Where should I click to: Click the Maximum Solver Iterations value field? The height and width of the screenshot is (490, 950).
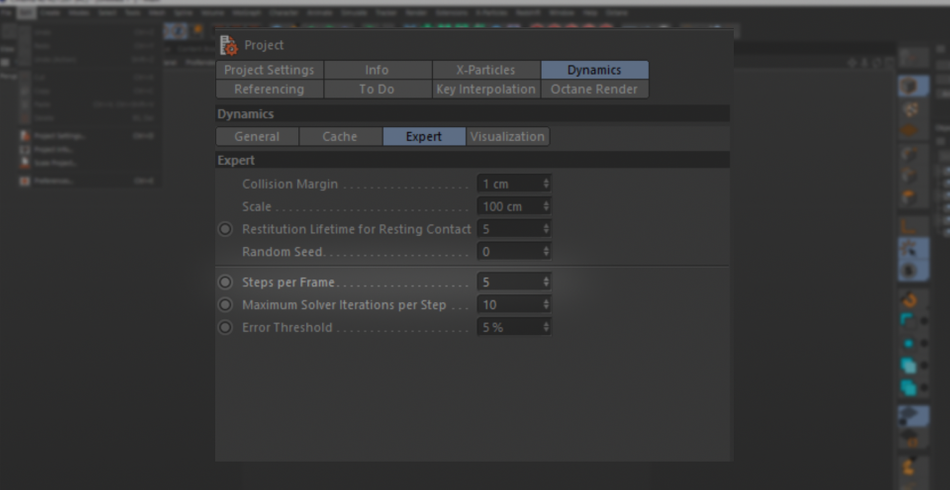[x=514, y=305]
